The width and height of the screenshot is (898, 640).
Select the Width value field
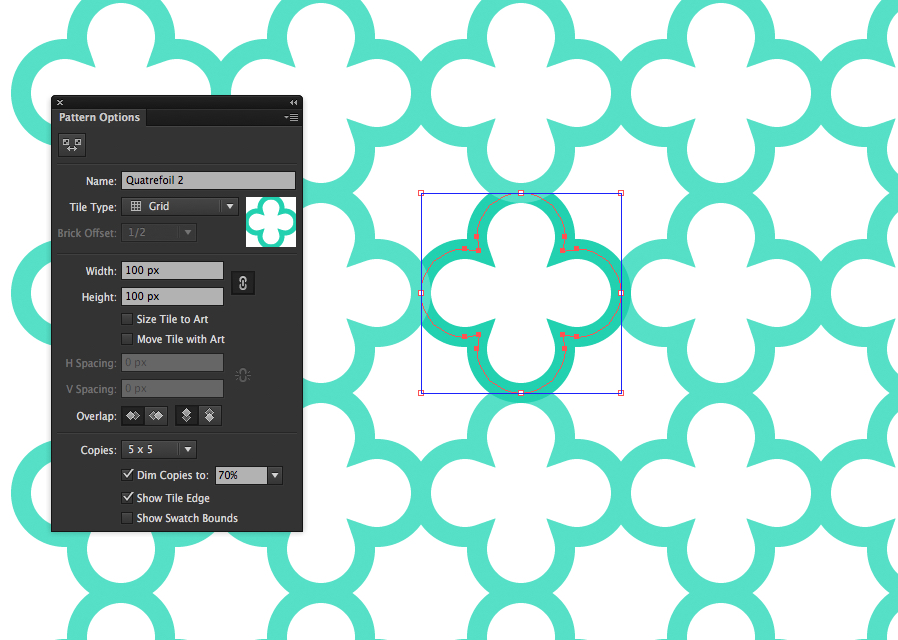(170, 270)
